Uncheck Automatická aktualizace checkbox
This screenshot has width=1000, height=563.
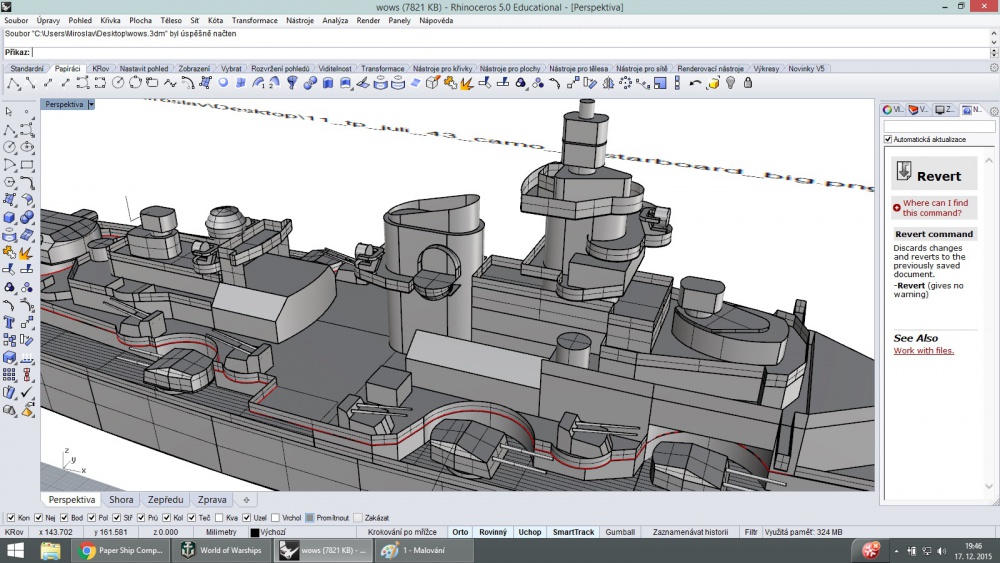pos(888,139)
